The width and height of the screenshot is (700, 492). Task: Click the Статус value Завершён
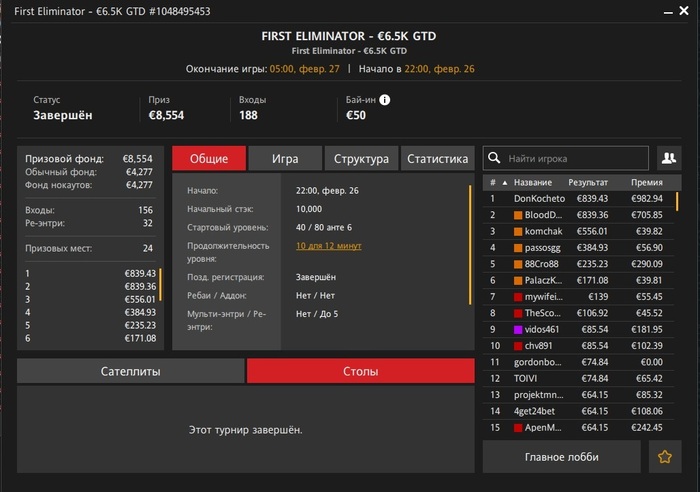62,115
